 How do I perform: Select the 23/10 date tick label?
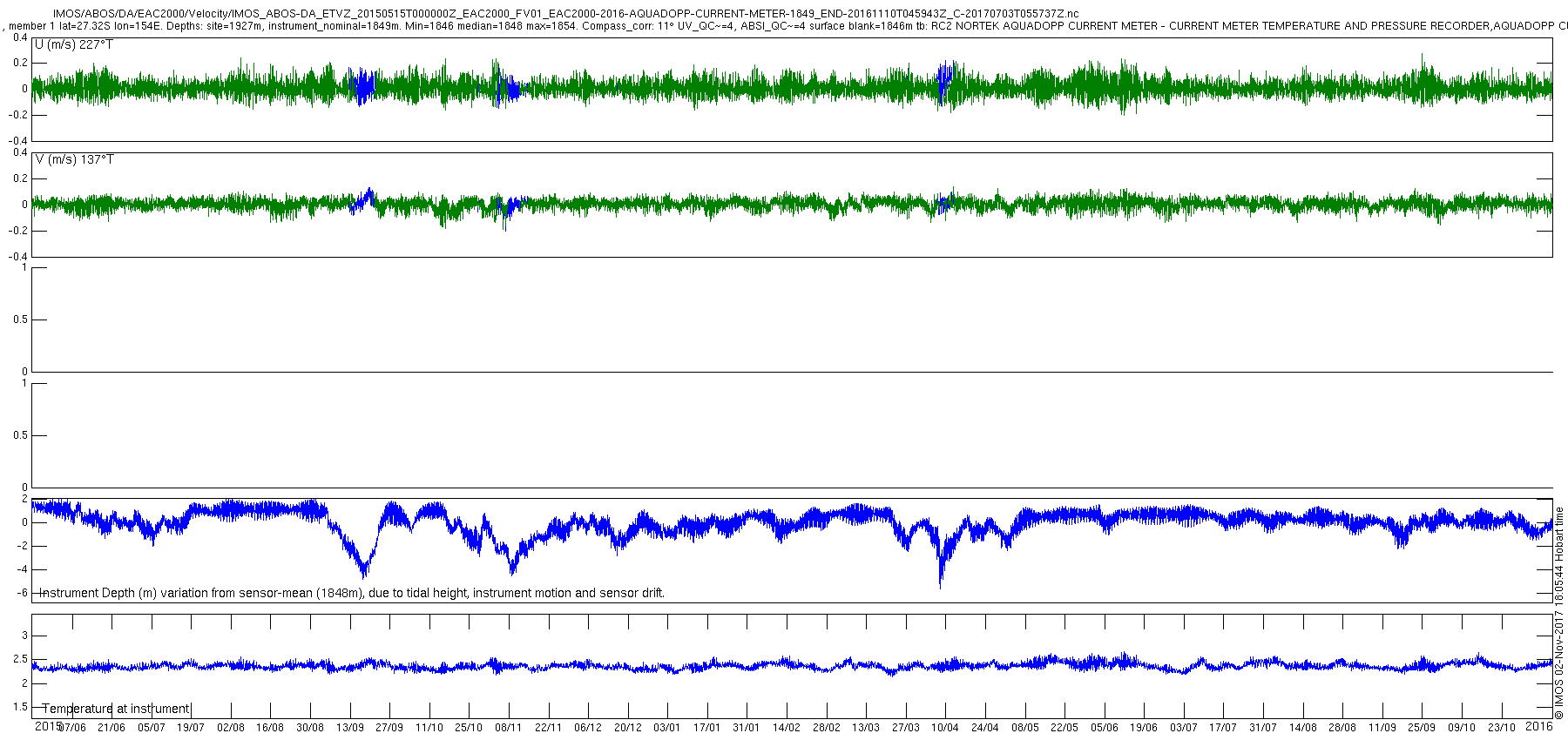tap(1502, 728)
